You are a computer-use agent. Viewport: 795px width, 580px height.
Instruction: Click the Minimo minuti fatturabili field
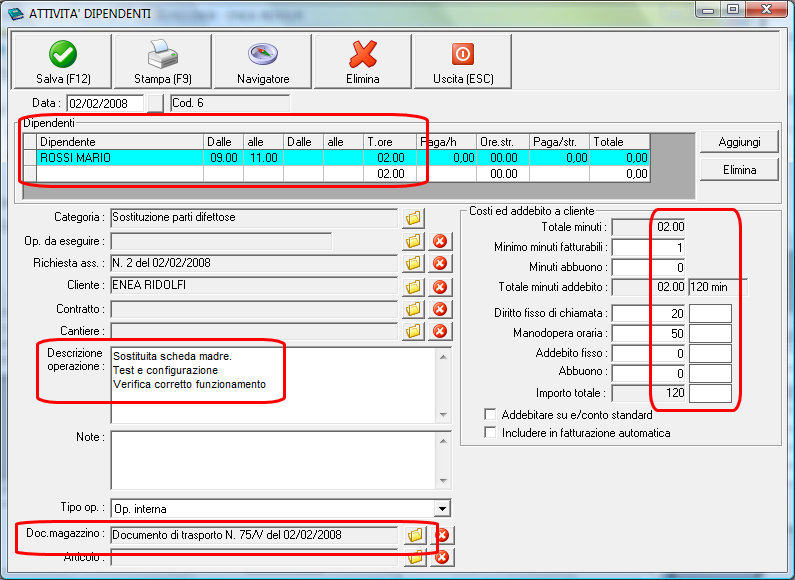[648, 247]
